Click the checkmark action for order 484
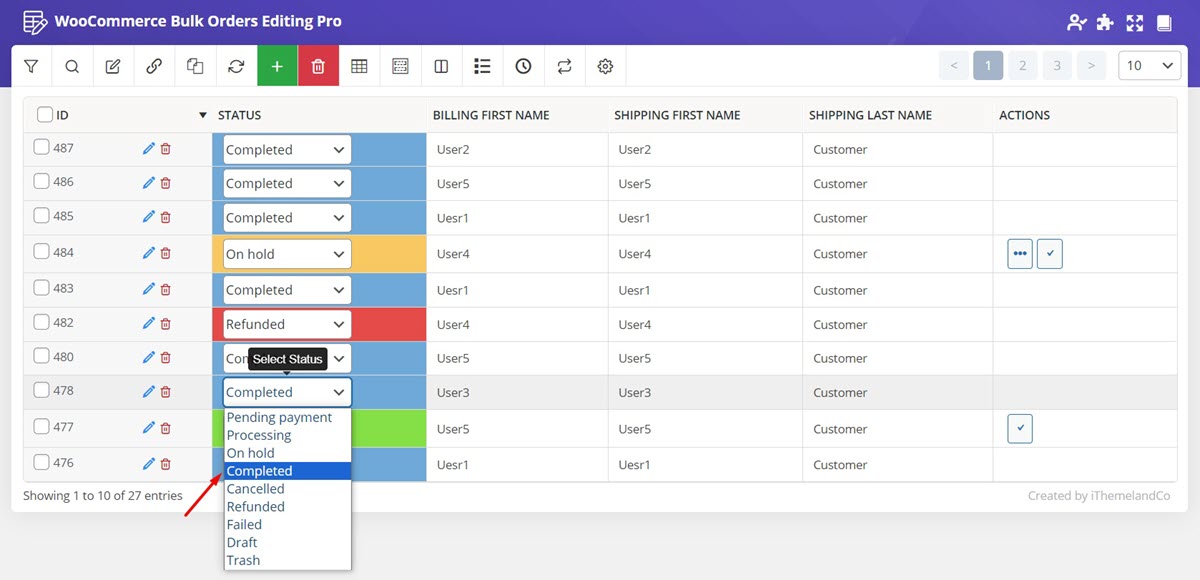1200x580 pixels. pyautogui.click(x=1050, y=254)
